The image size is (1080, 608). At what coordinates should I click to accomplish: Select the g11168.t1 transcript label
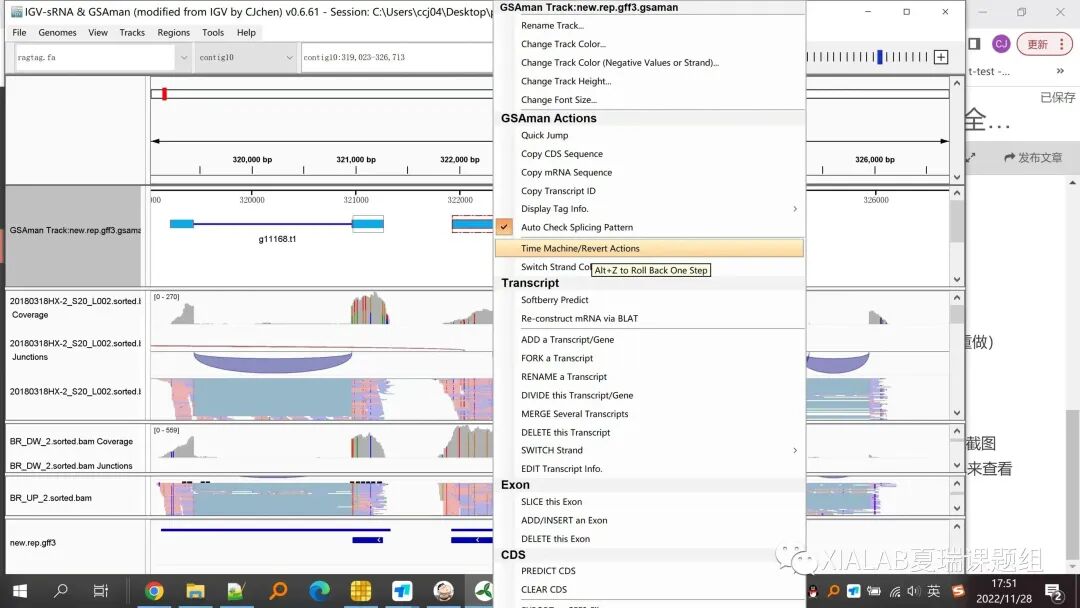[277, 239]
